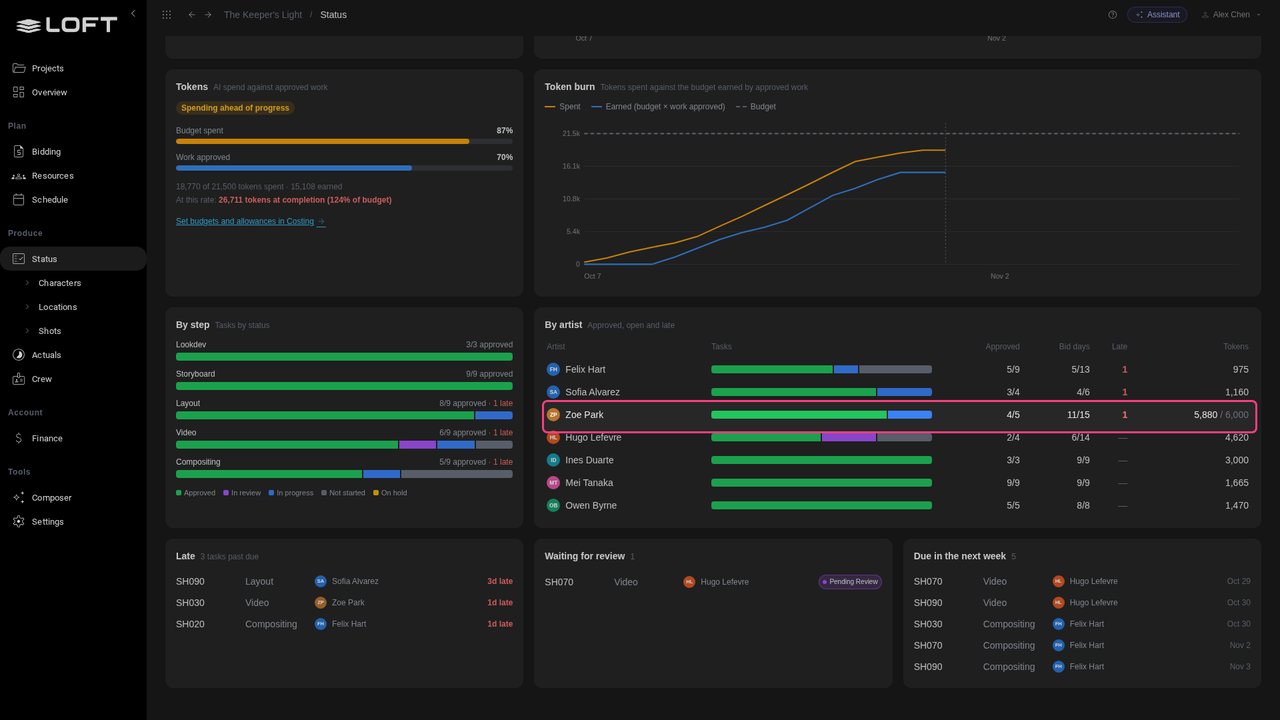This screenshot has width=1280, height=720.
Task: Open late task SH020 Compositing row
Action: [344, 624]
